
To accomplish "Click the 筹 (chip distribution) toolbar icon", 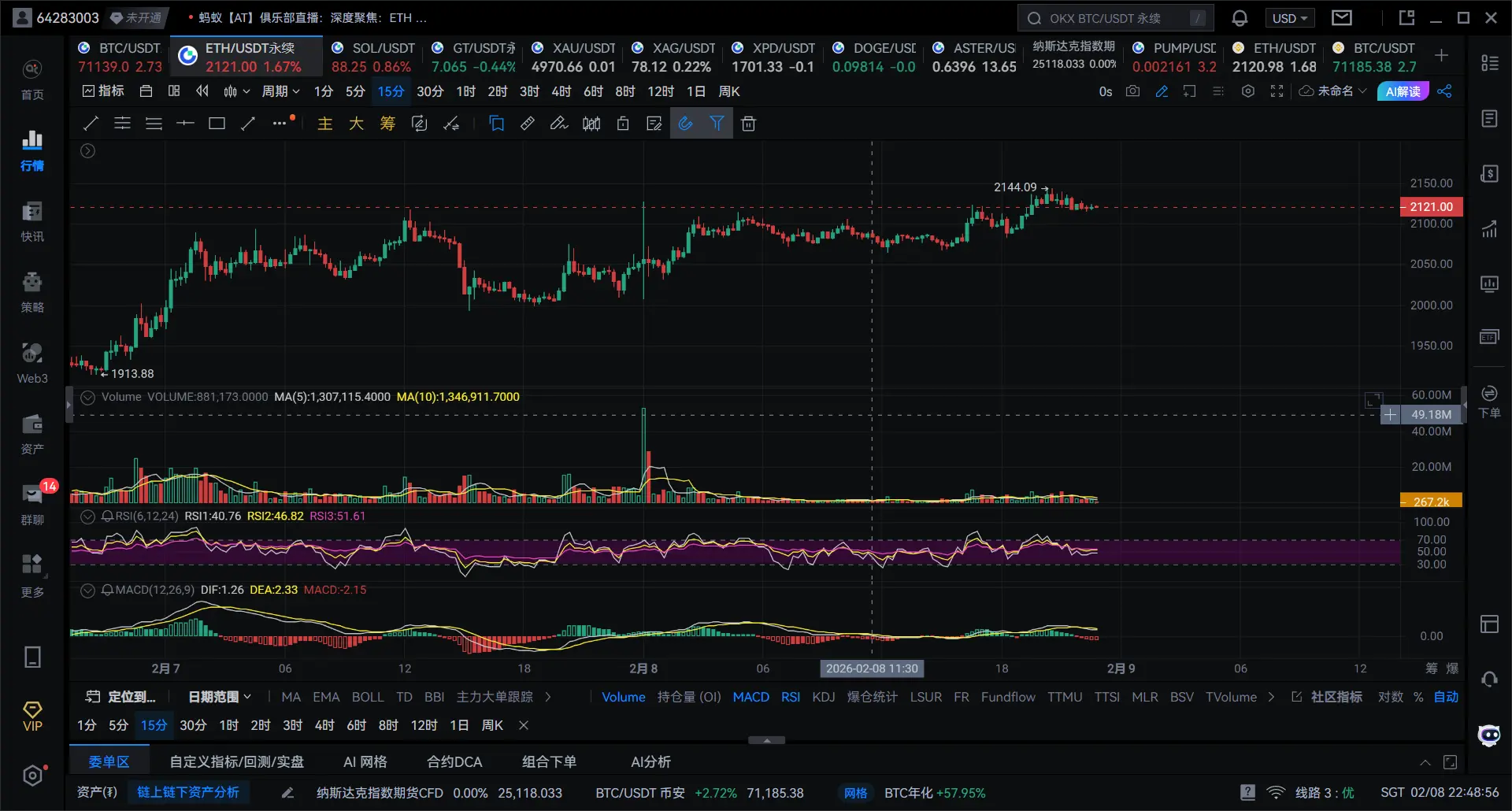I will click(387, 124).
